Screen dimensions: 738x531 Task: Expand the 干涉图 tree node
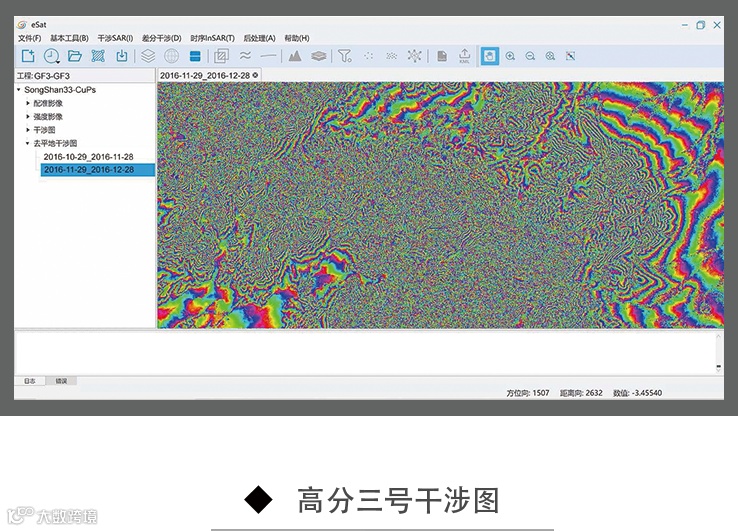click(28, 129)
